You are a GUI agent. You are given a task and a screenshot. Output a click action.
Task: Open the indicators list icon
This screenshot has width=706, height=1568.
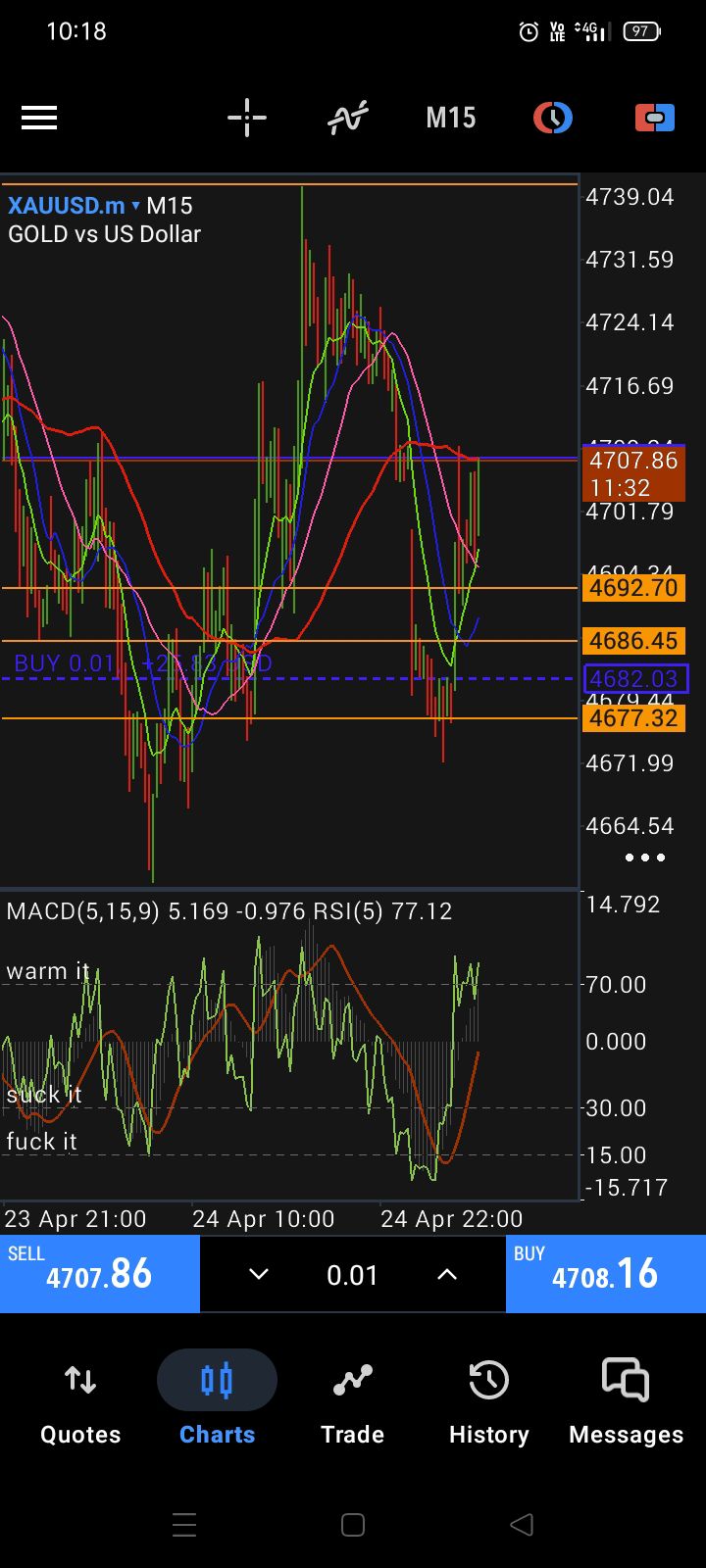pos(348,119)
